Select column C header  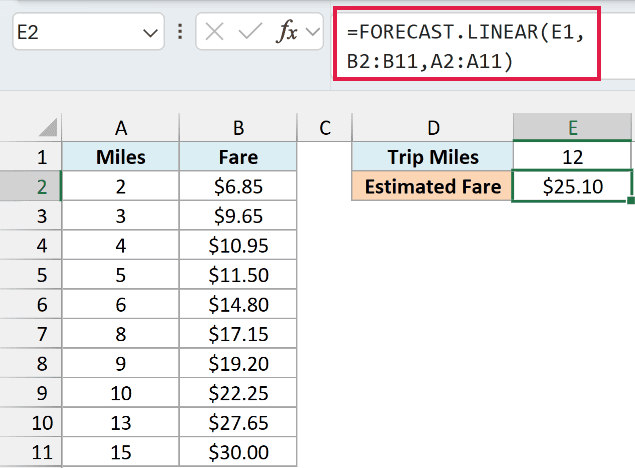324,128
